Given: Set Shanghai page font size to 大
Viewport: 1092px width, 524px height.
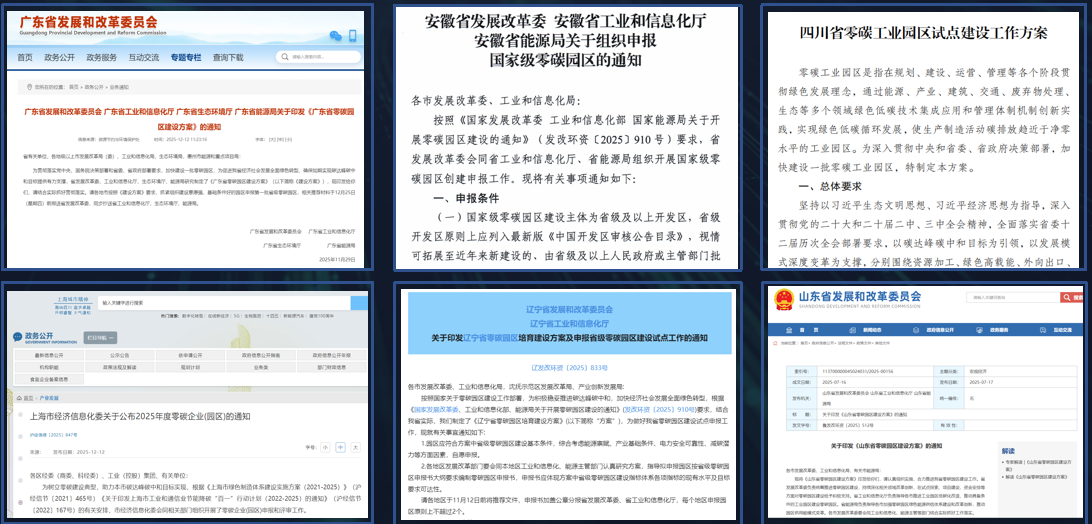Looking at the screenshot, I should pos(356,447).
